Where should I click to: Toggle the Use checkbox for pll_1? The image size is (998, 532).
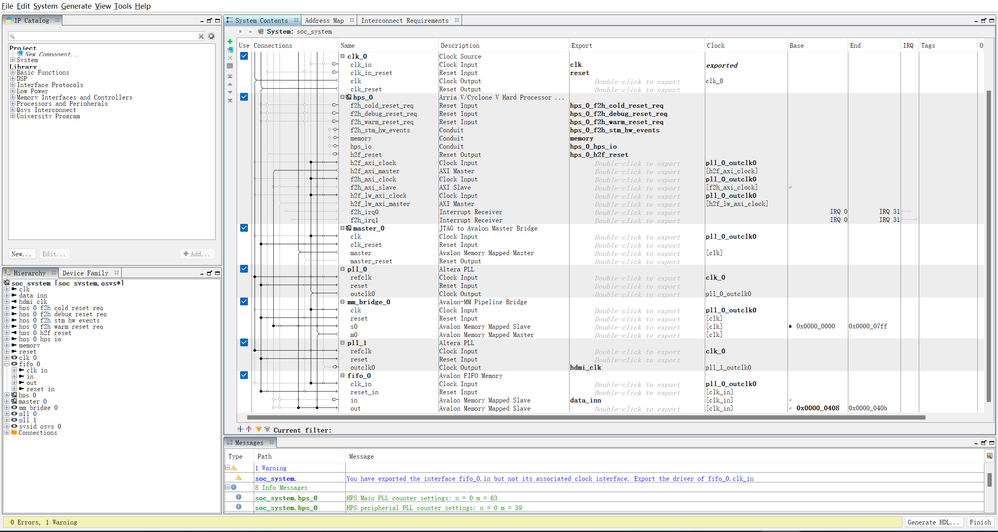tap(244, 343)
